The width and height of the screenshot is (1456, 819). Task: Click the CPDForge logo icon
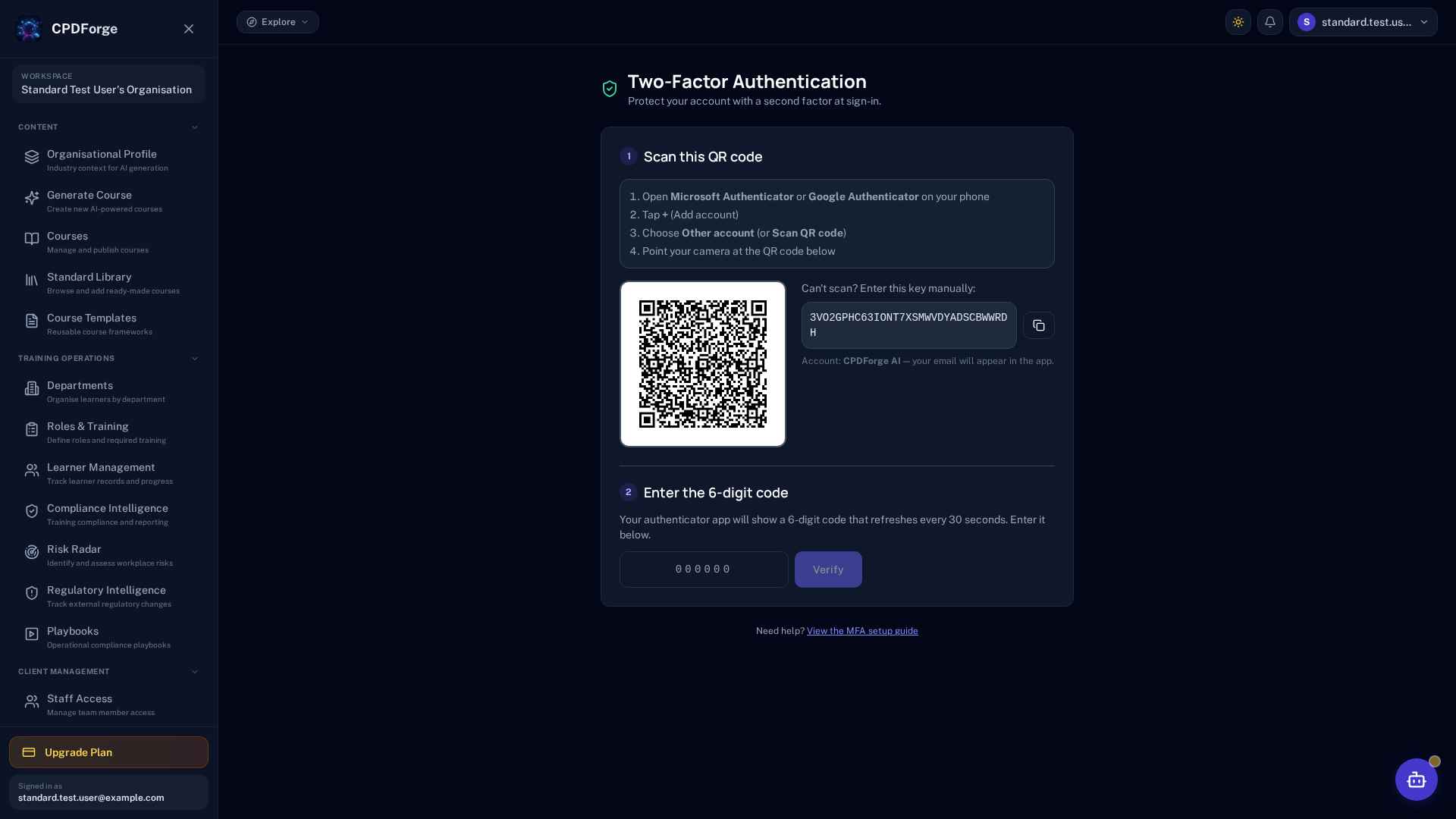point(29,29)
